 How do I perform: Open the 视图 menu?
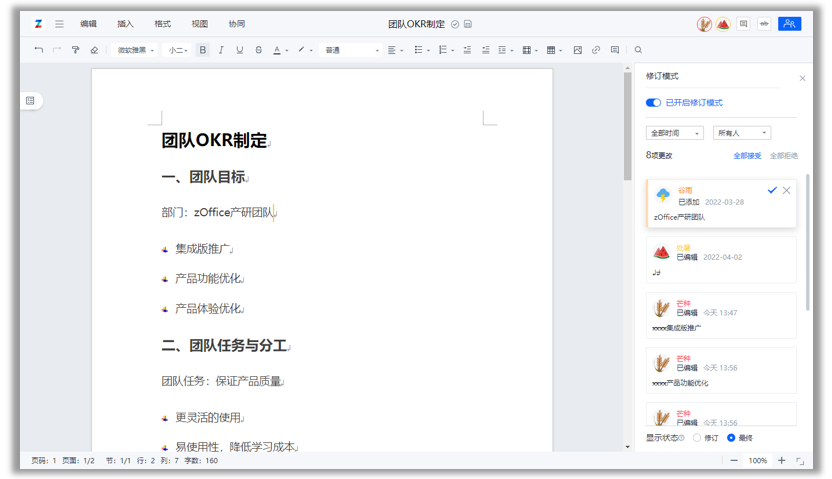pyautogui.click(x=200, y=24)
